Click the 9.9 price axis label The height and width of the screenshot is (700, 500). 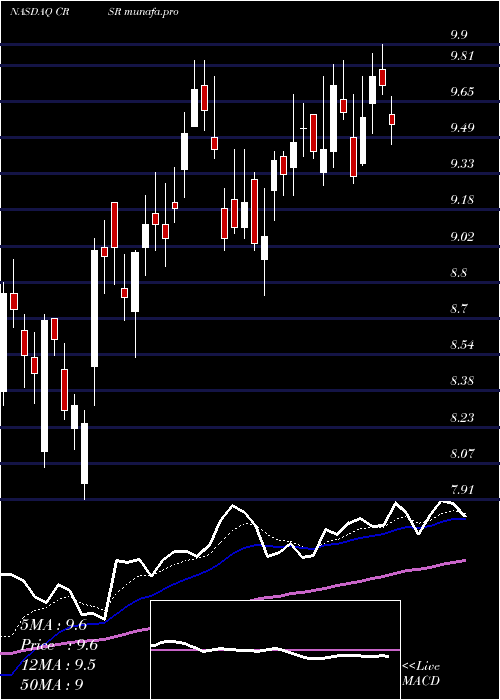click(458, 36)
